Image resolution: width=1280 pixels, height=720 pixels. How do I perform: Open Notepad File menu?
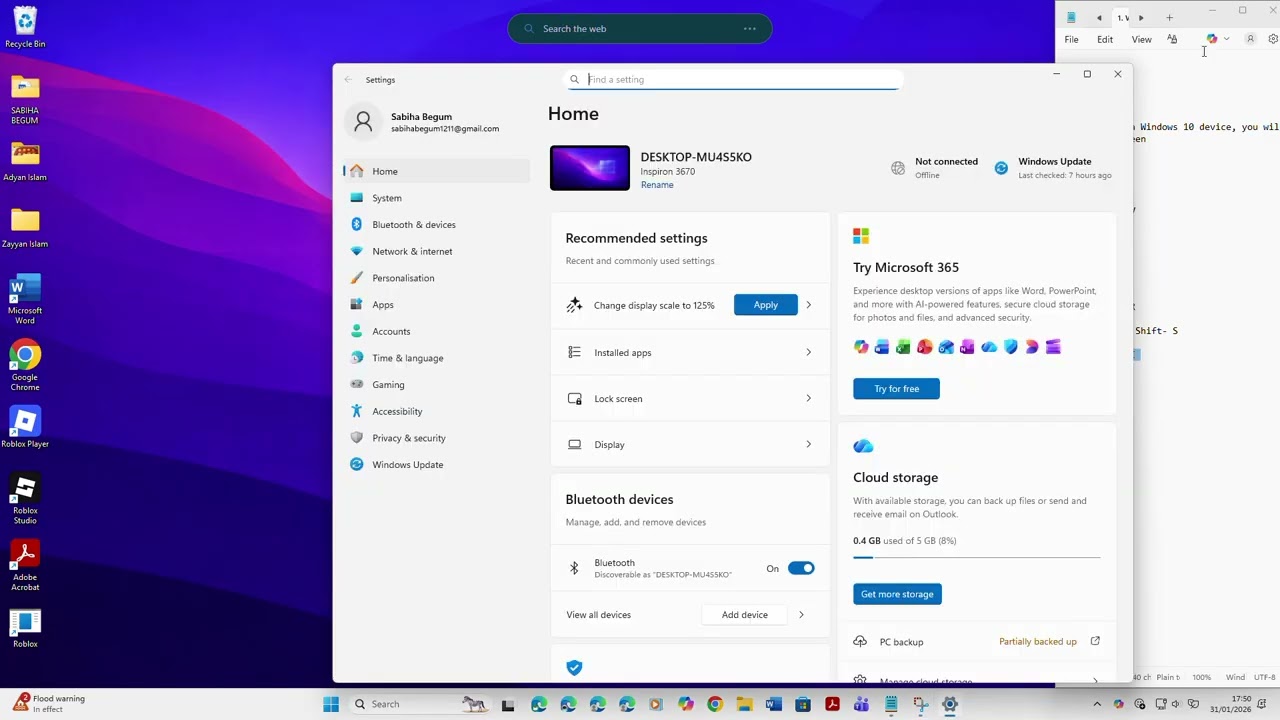(x=1071, y=39)
